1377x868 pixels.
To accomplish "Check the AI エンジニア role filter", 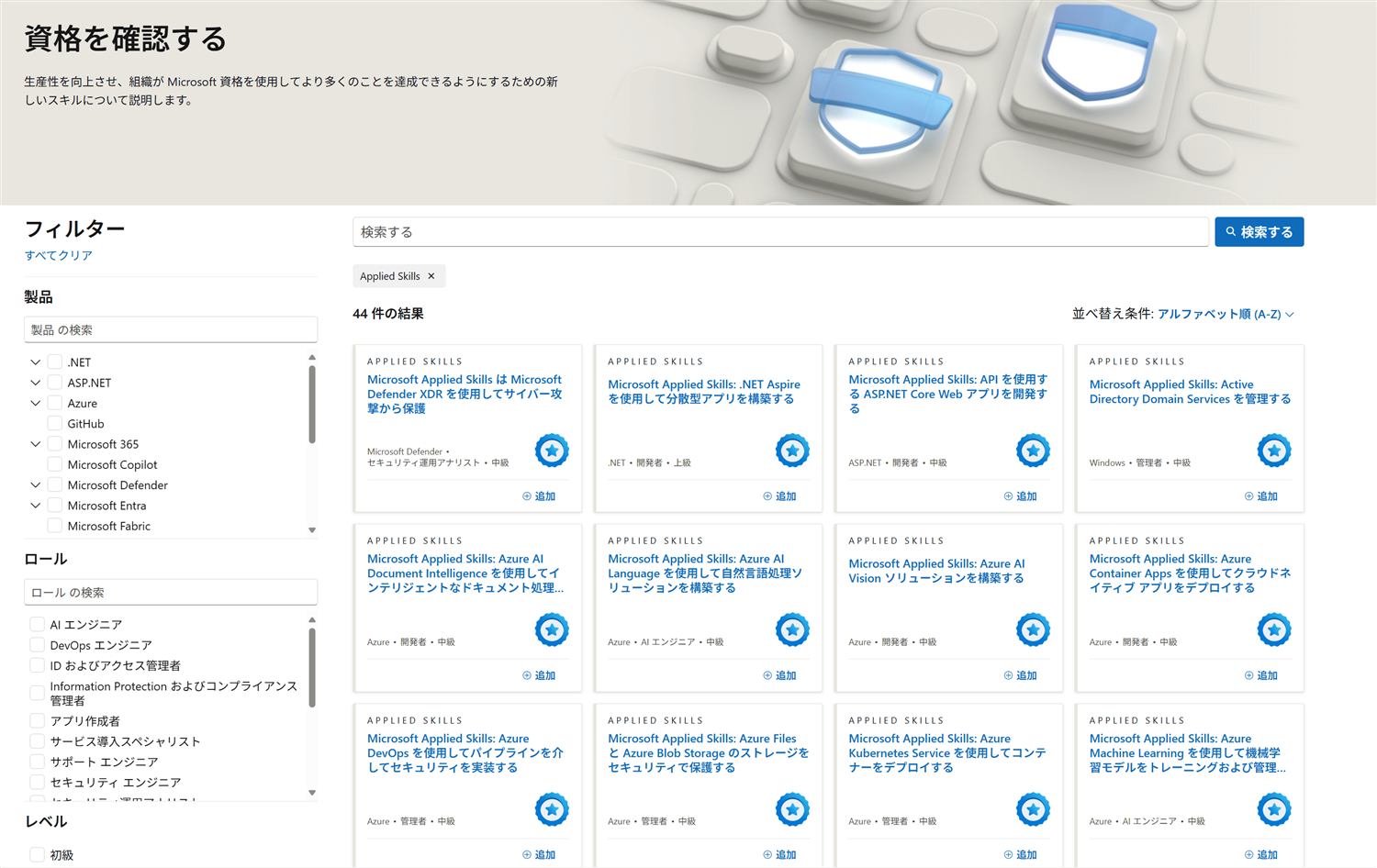I will click(38, 625).
